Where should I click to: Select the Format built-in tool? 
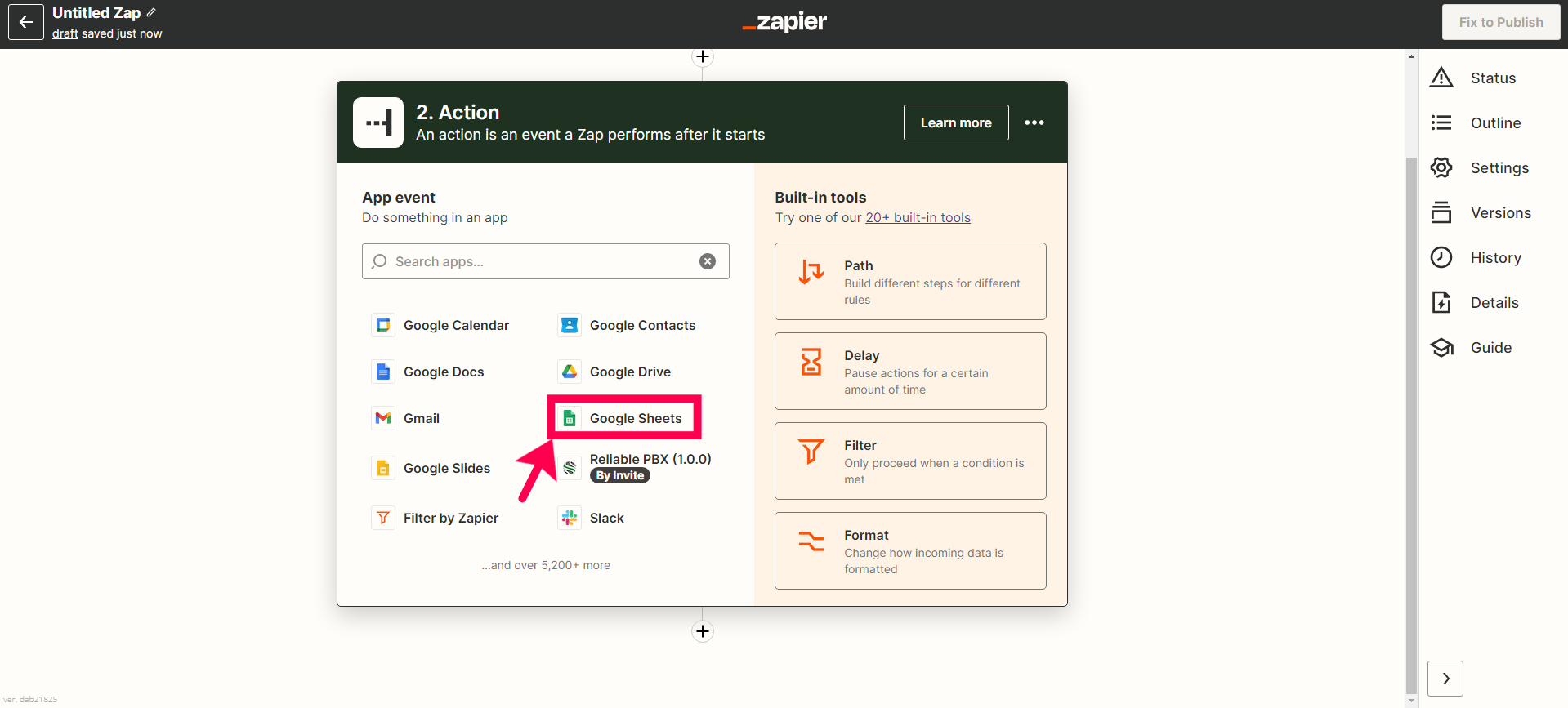(910, 550)
